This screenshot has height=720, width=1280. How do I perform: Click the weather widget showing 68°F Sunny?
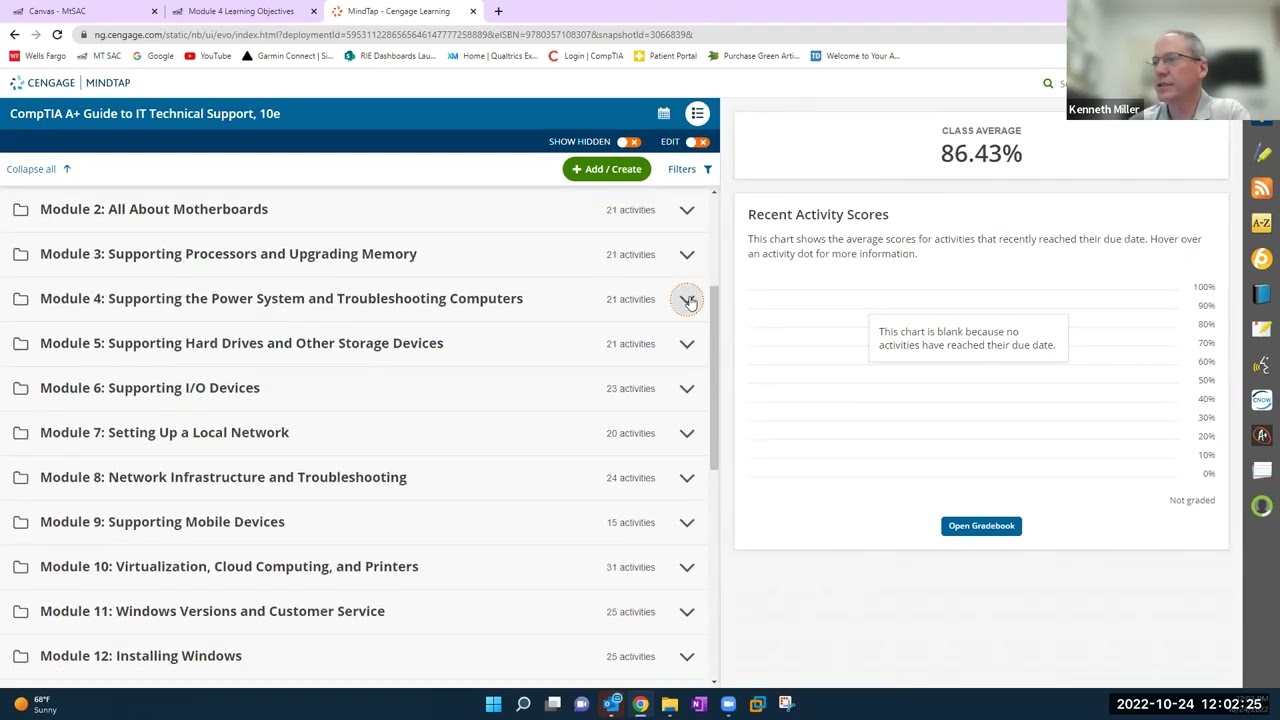pos(35,704)
